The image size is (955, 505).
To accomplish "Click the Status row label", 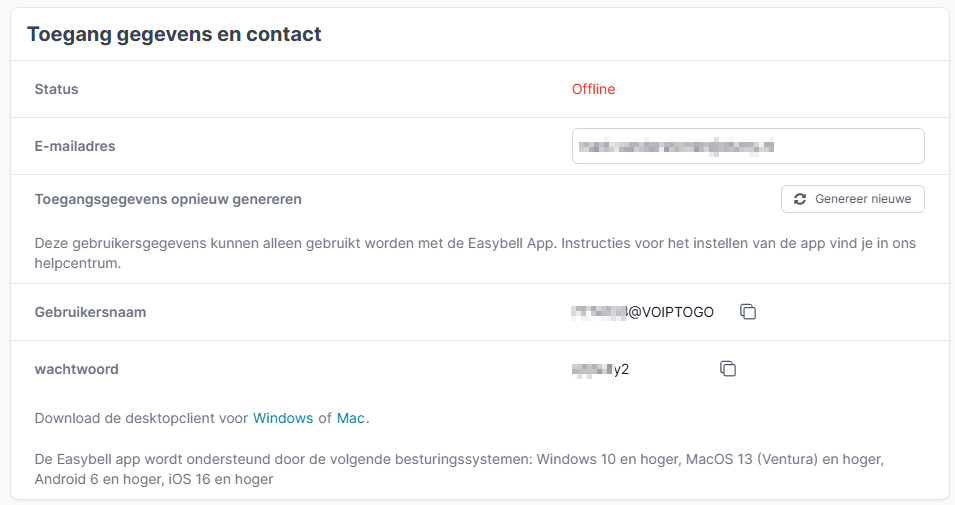I will (56, 89).
